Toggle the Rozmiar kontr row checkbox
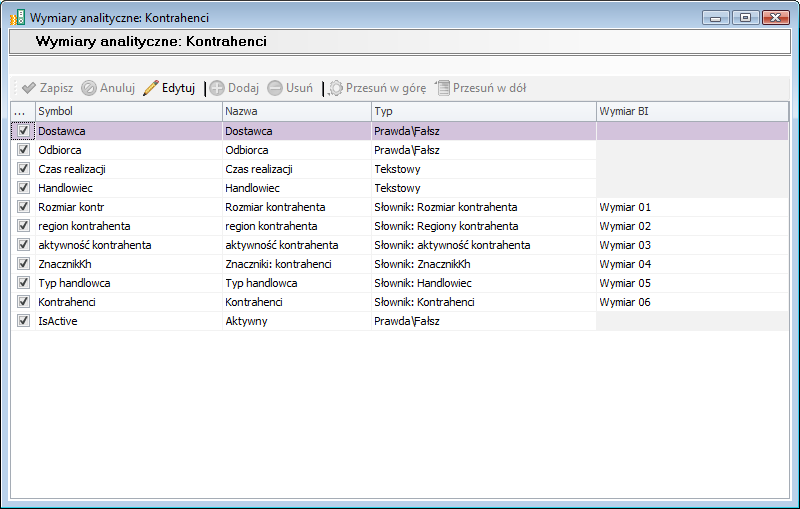The width and height of the screenshot is (800, 509). (x=23, y=207)
